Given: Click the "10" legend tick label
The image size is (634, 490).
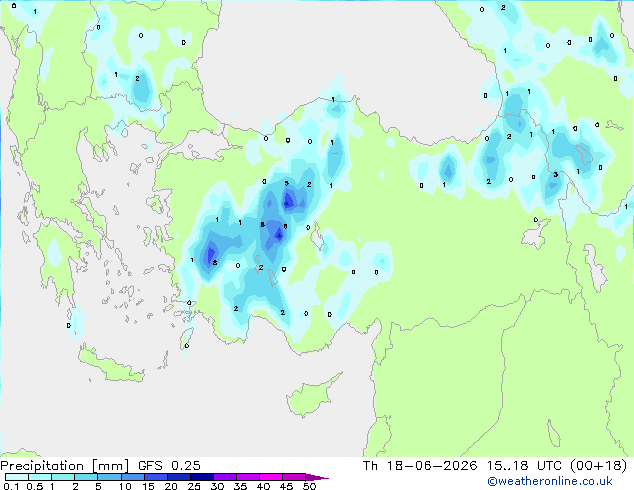Looking at the screenshot, I should coord(125,486).
